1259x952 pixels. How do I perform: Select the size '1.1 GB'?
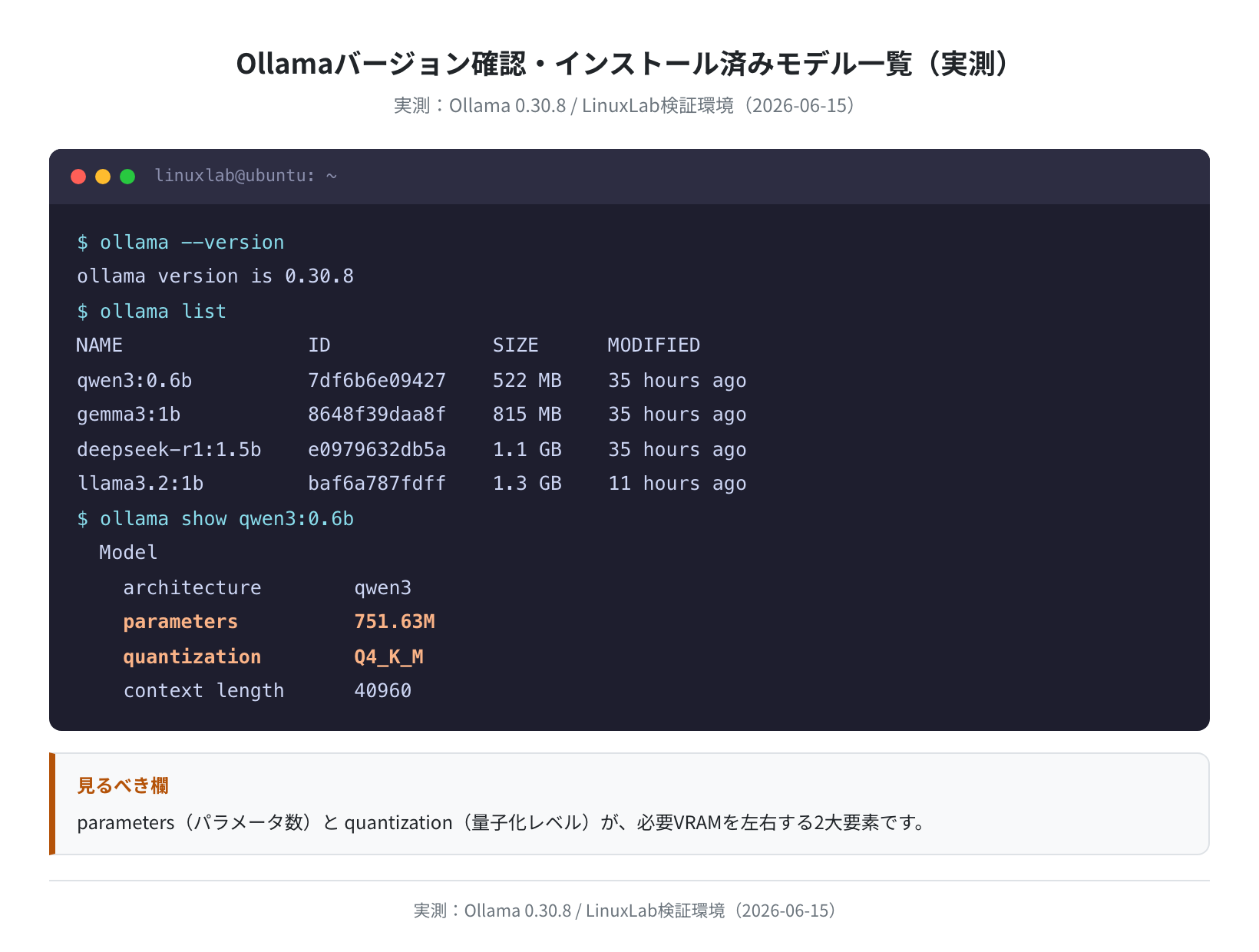click(527, 450)
